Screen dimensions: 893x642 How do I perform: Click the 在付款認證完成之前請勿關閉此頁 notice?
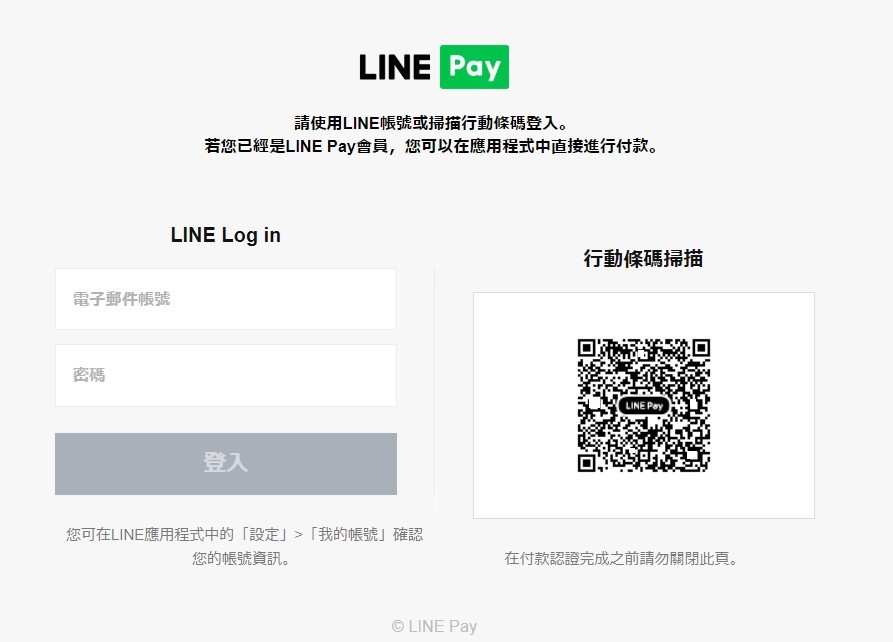pos(621,558)
